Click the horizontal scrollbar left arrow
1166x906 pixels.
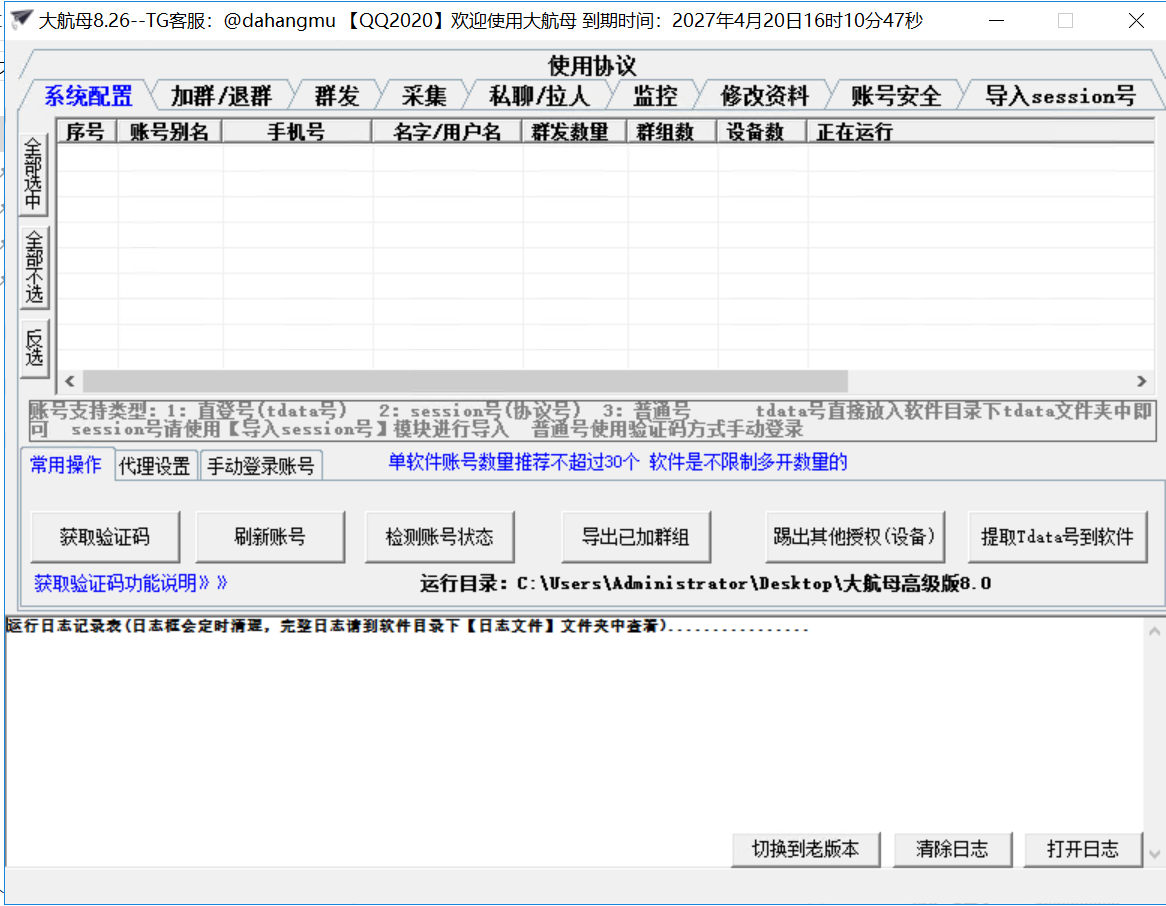70,381
